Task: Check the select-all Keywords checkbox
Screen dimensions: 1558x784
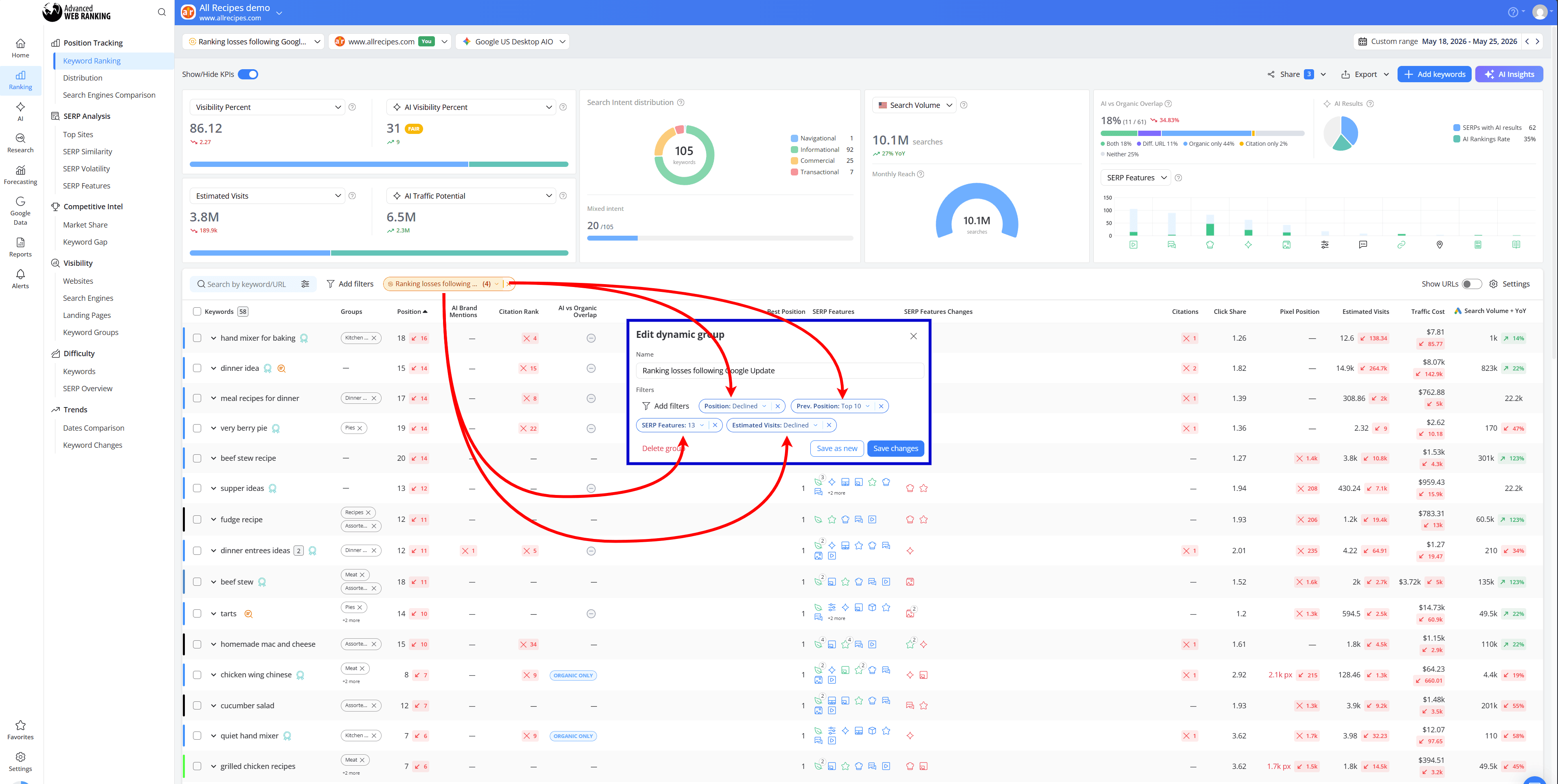Action: [197, 312]
